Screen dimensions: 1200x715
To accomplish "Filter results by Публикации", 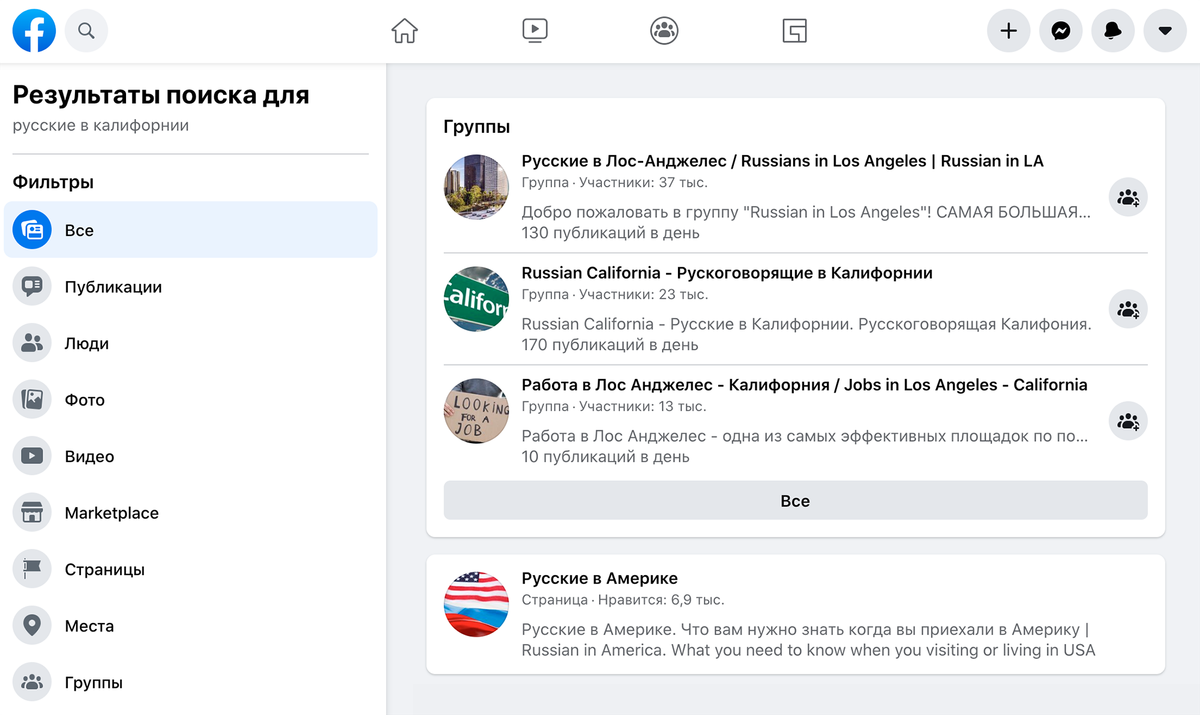I will coord(113,287).
